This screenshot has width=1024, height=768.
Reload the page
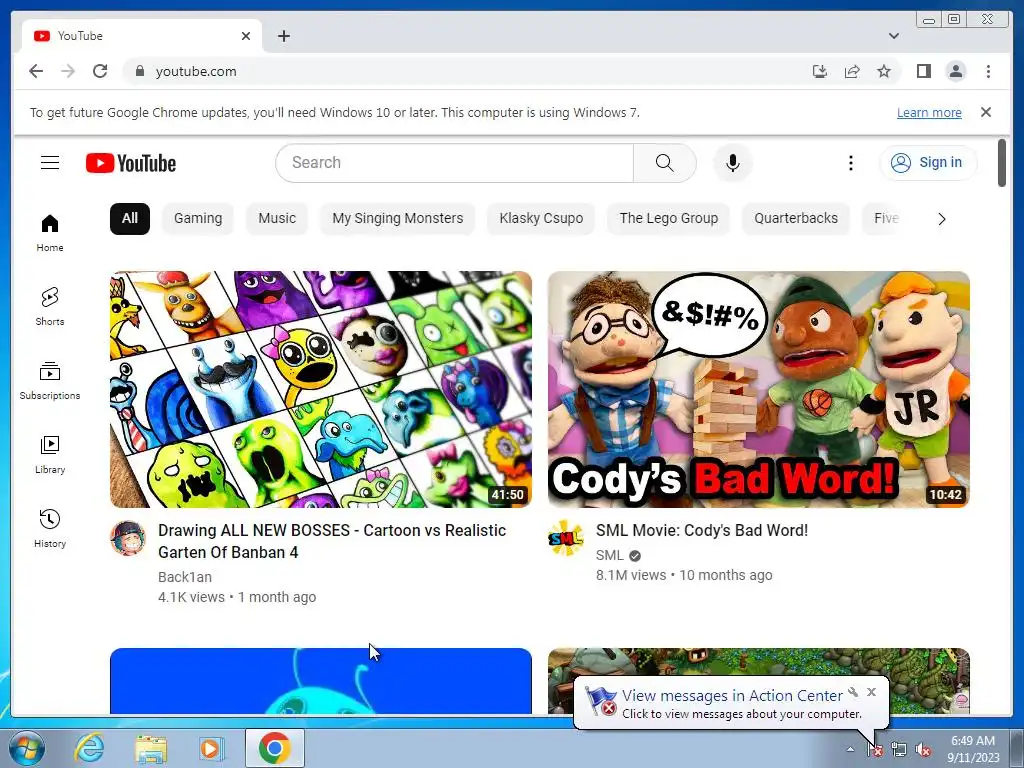click(x=100, y=71)
